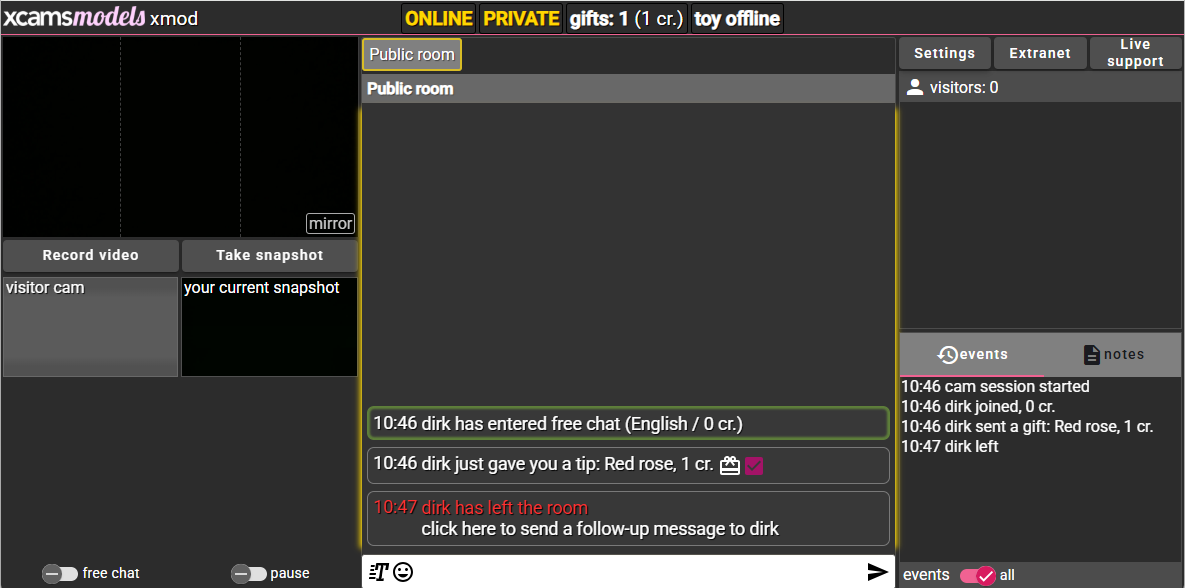Send message with the arrow icon

(x=877, y=572)
